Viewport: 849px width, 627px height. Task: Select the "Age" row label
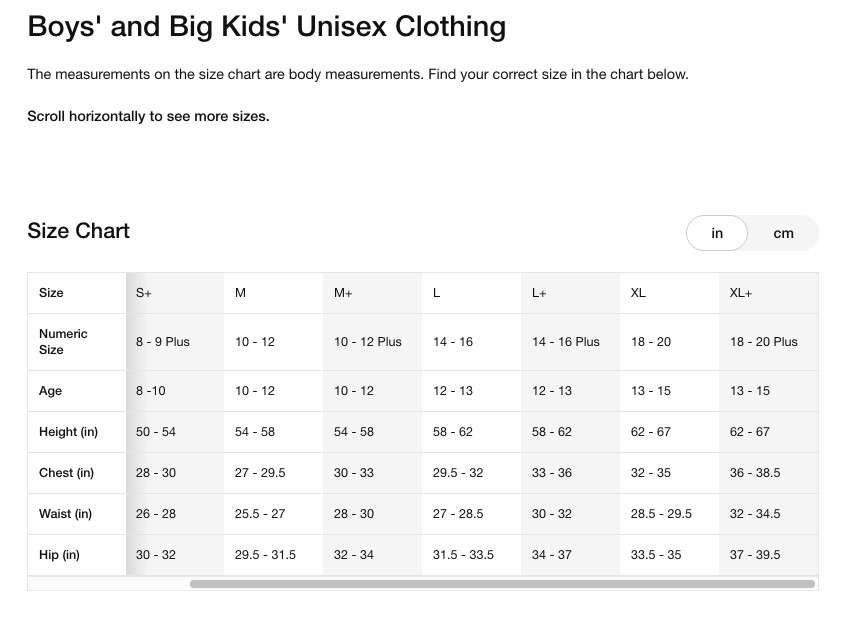[x=50, y=391]
